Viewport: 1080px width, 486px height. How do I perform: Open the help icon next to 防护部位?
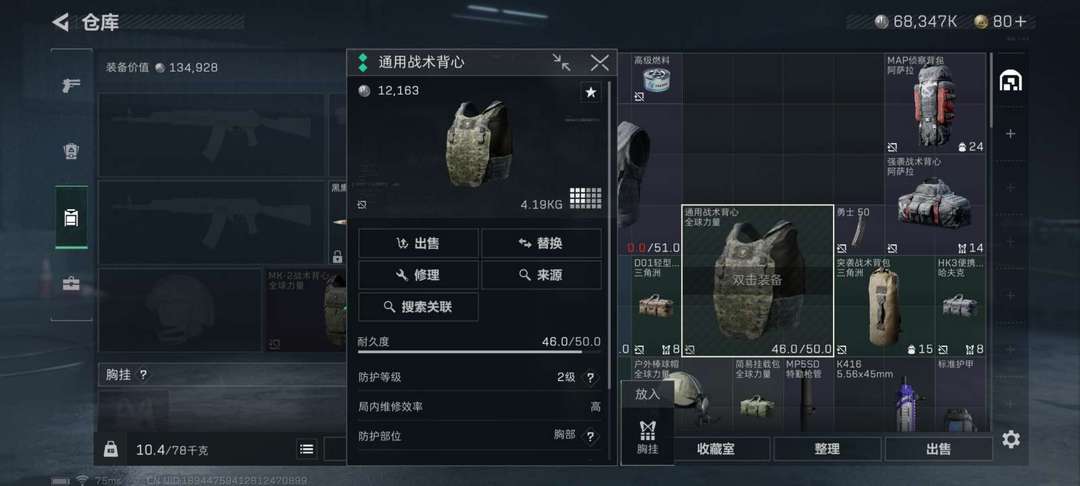(x=590, y=436)
